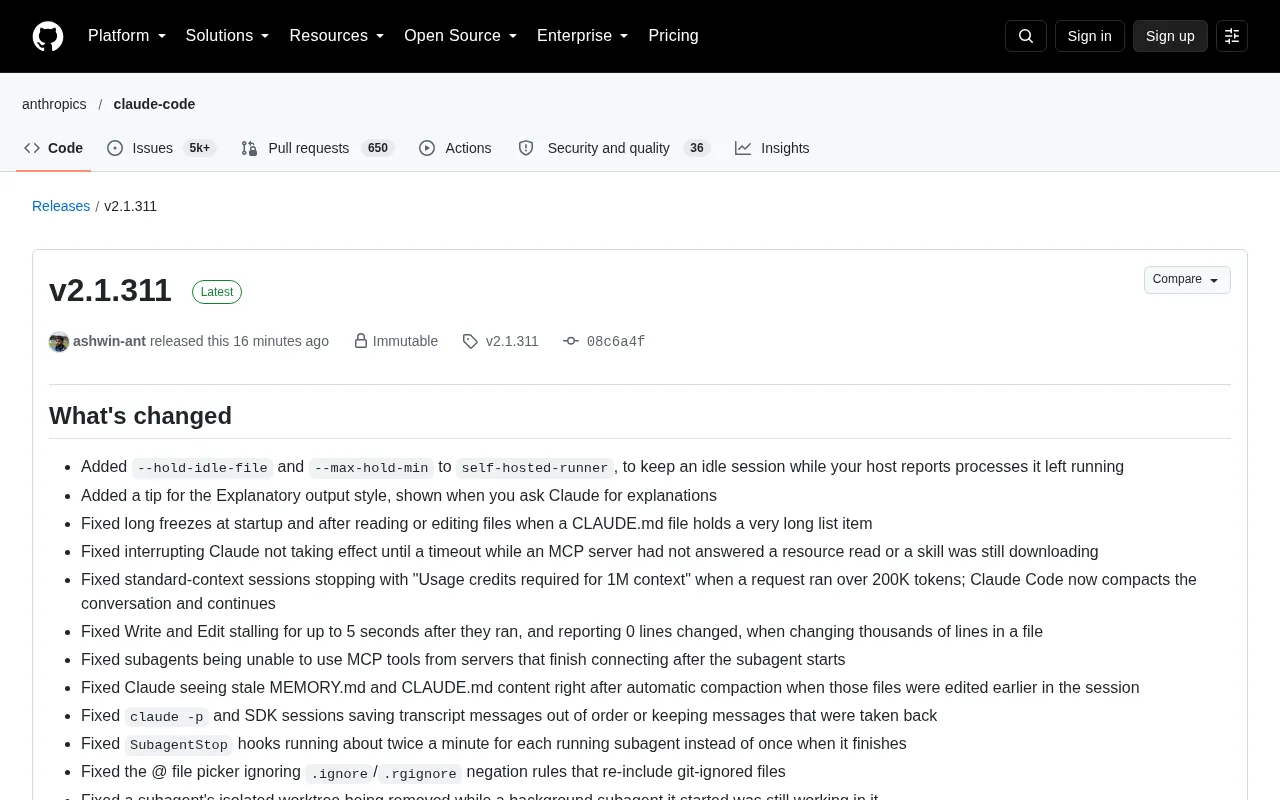1280x800 pixels.
Task: Click ashwin-ant's avatar image
Action: 59,342
